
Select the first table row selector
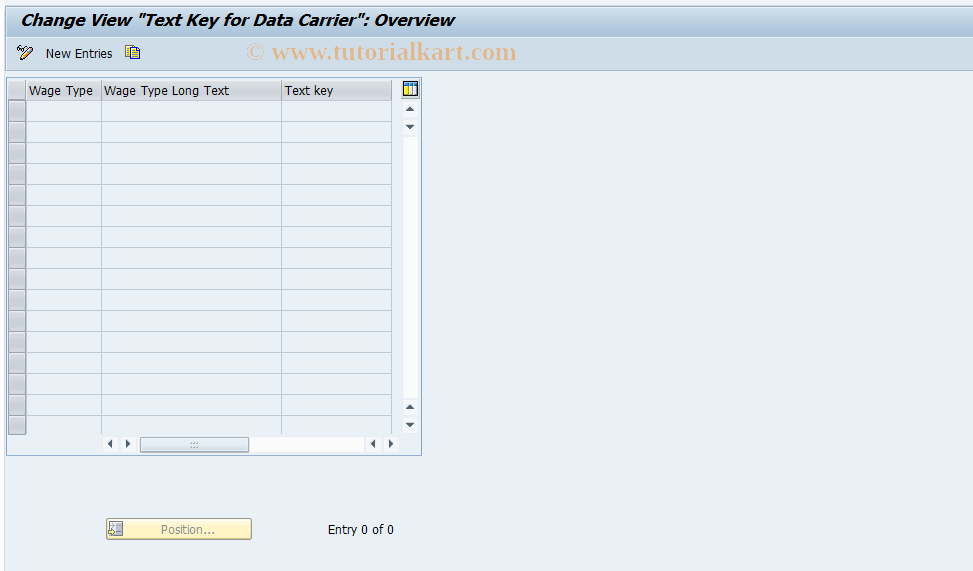tap(17, 111)
